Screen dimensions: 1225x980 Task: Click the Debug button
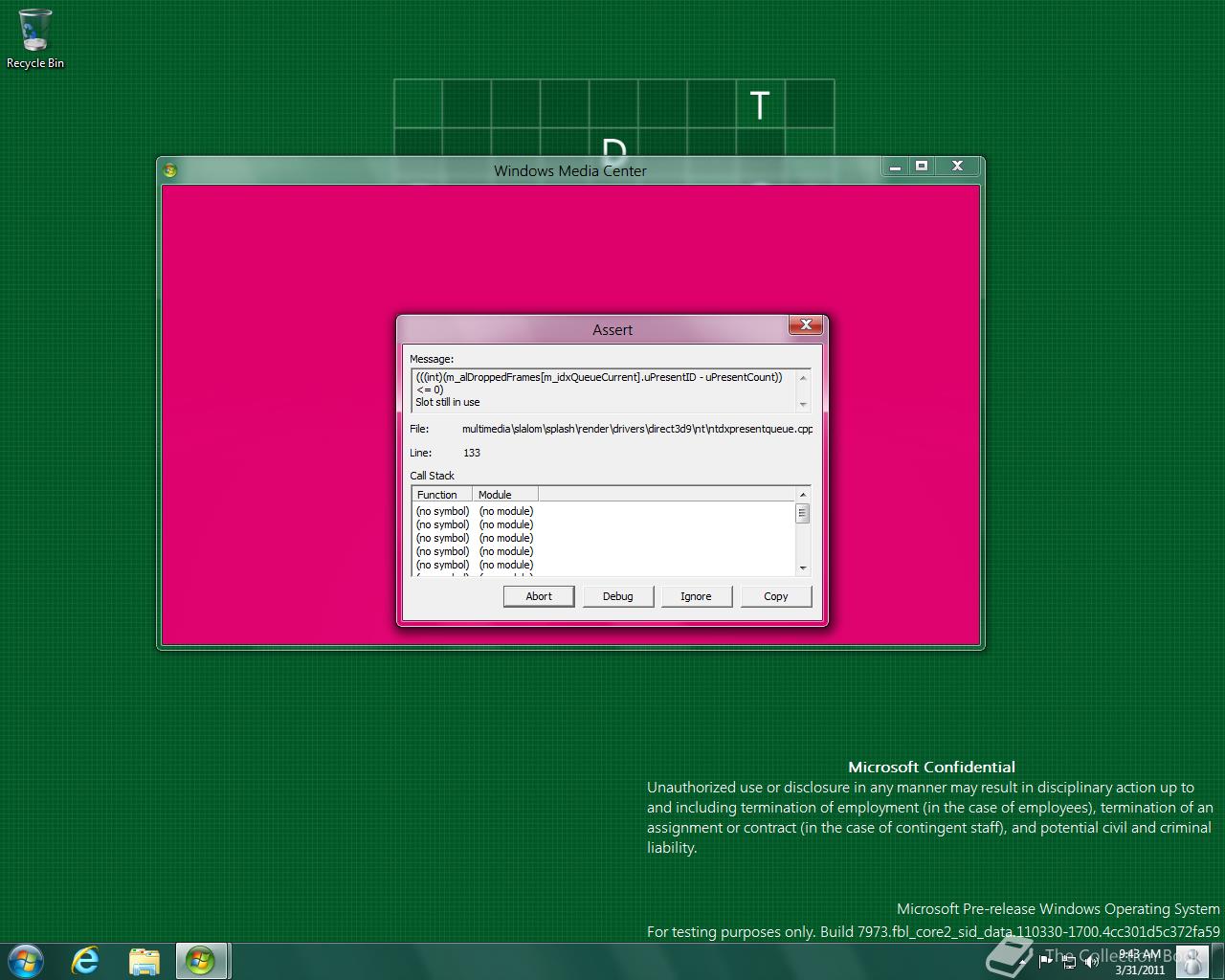pos(617,596)
